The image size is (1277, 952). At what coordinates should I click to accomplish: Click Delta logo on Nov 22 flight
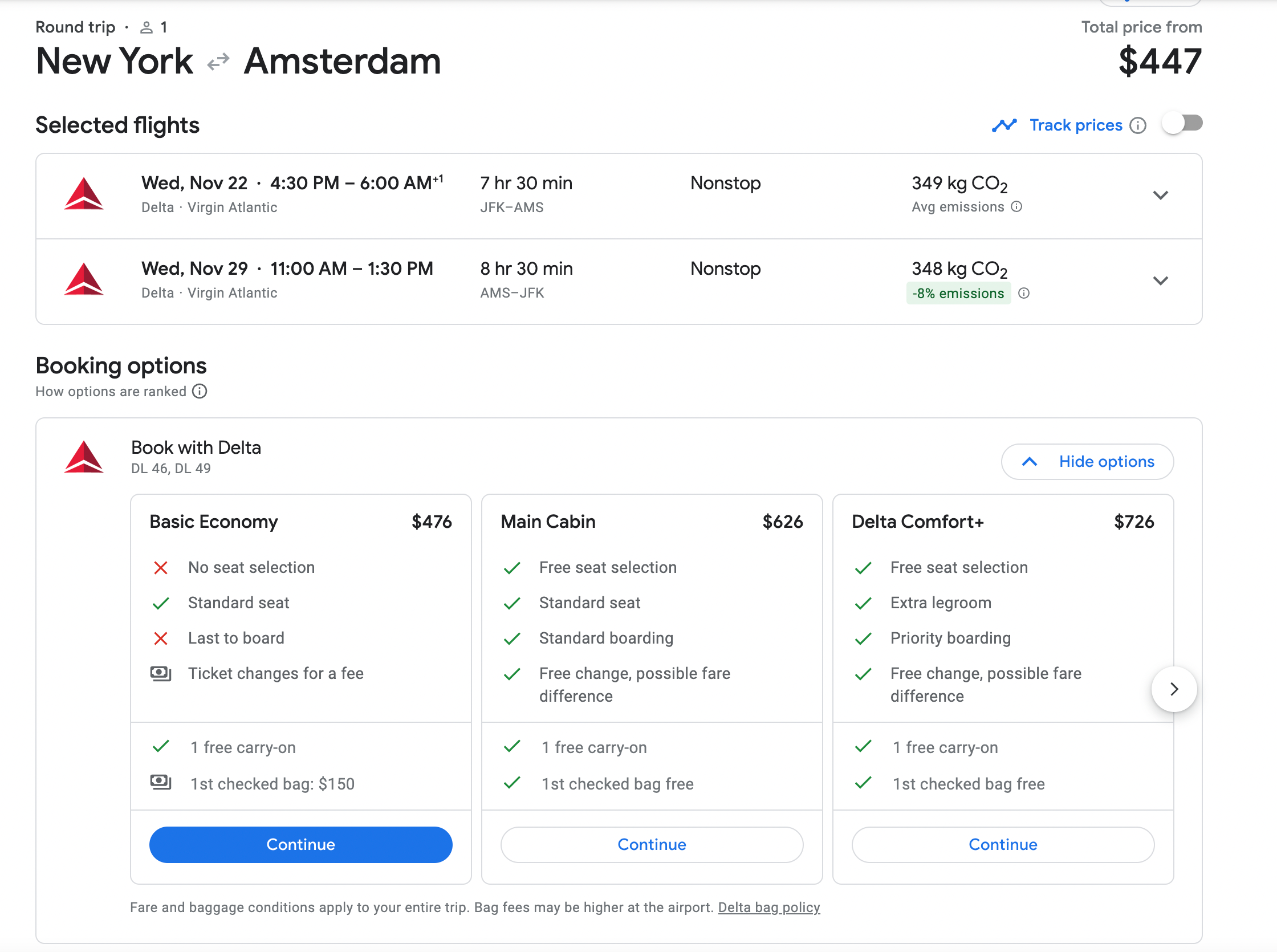tap(84, 195)
